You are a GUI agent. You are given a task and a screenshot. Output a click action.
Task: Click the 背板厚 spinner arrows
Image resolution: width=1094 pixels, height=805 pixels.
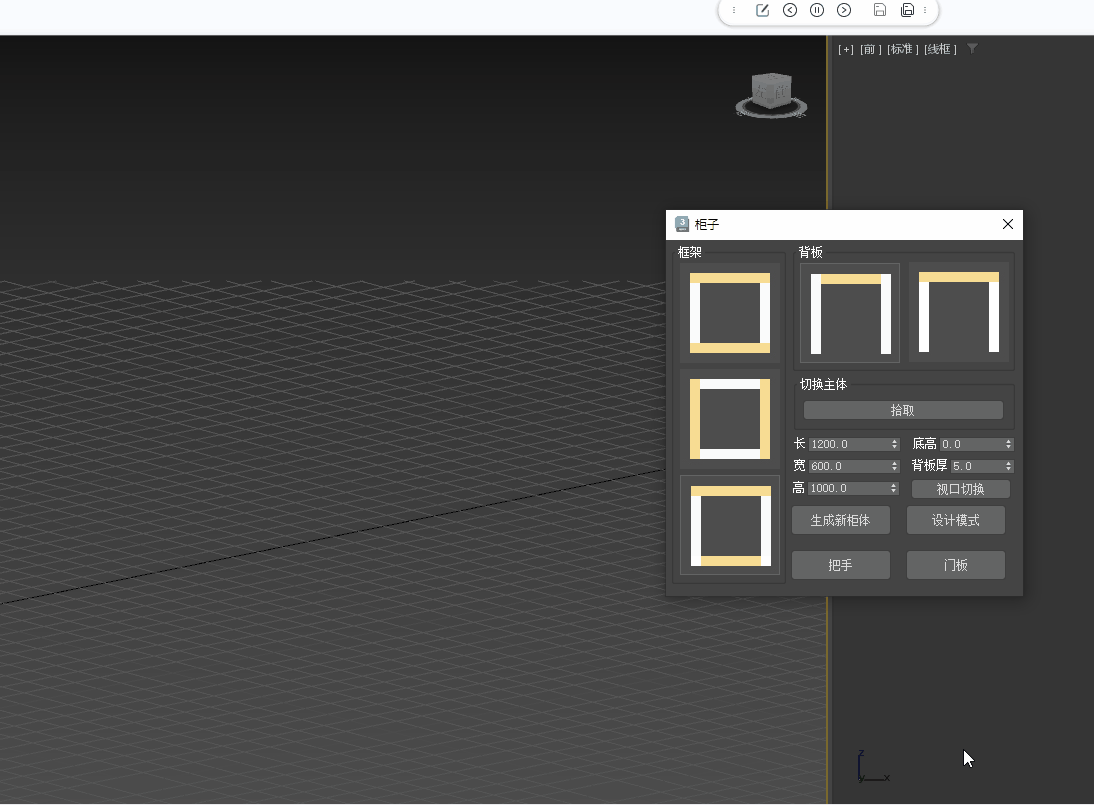point(1008,466)
